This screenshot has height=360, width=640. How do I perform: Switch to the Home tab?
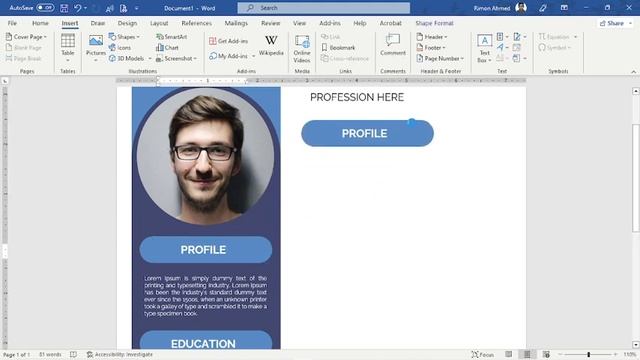click(40, 23)
